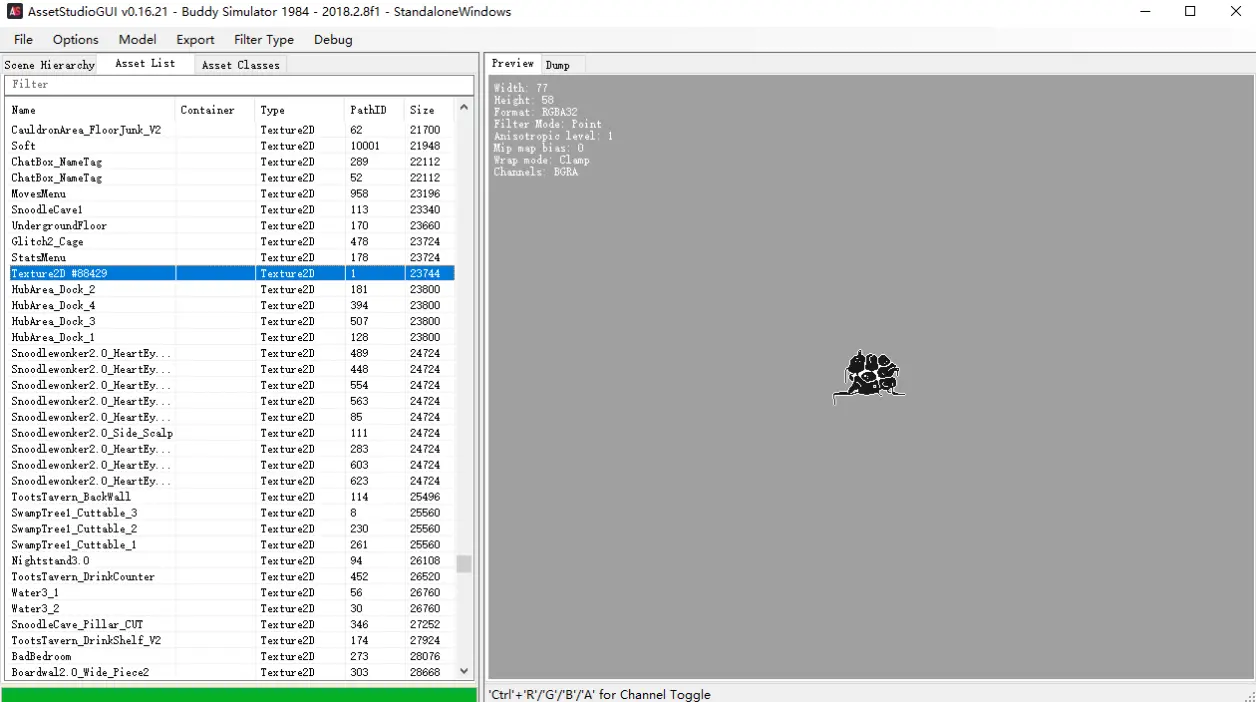
Task: Select the CauldronArea_FloorJunk_V2 row
Action: 230,130
